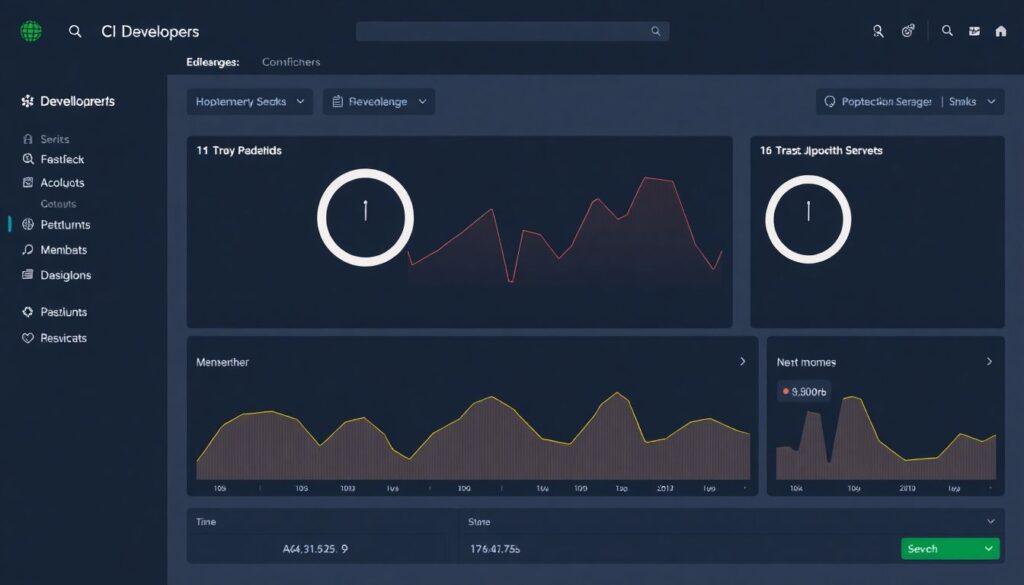Click inside the top search bar
This screenshot has width=1024, height=585.
(512, 31)
